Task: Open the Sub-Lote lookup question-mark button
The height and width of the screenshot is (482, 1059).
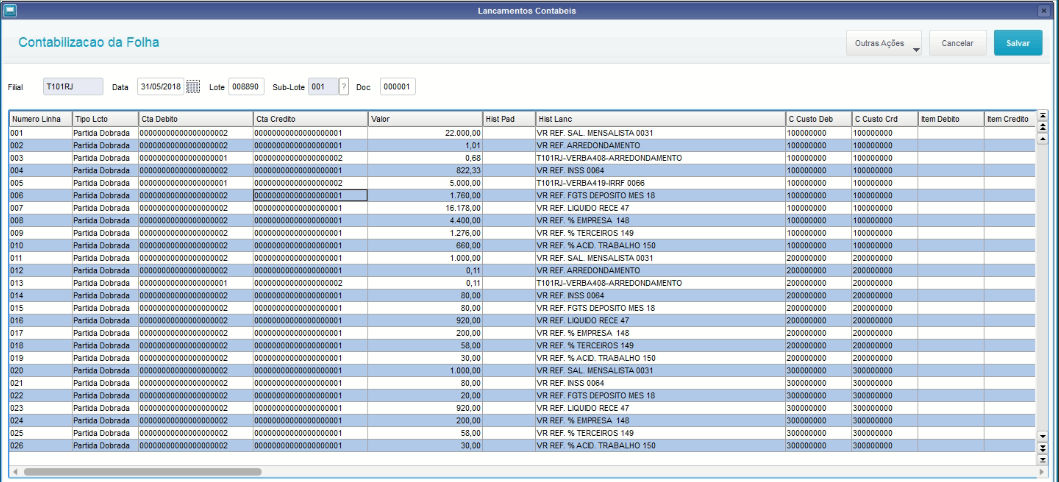Action: tap(344, 86)
